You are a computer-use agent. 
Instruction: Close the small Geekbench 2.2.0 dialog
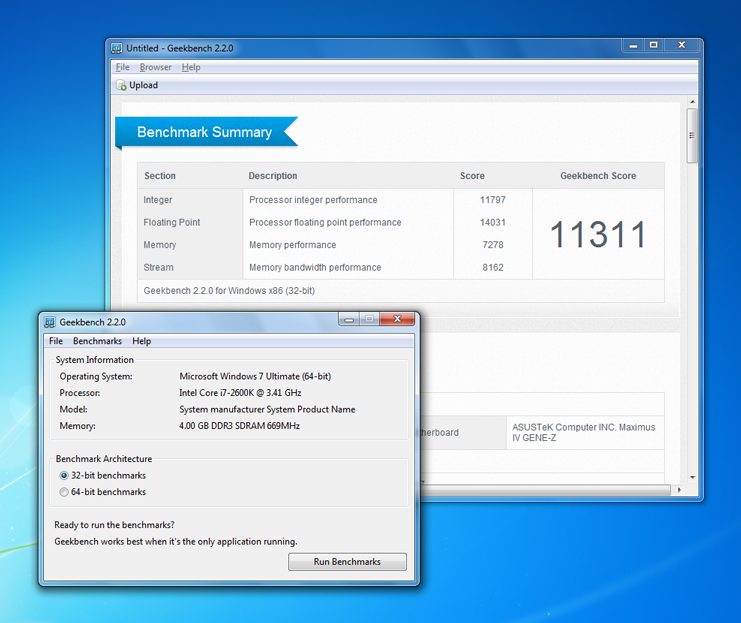pyautogui.click(x=398, y=319)
